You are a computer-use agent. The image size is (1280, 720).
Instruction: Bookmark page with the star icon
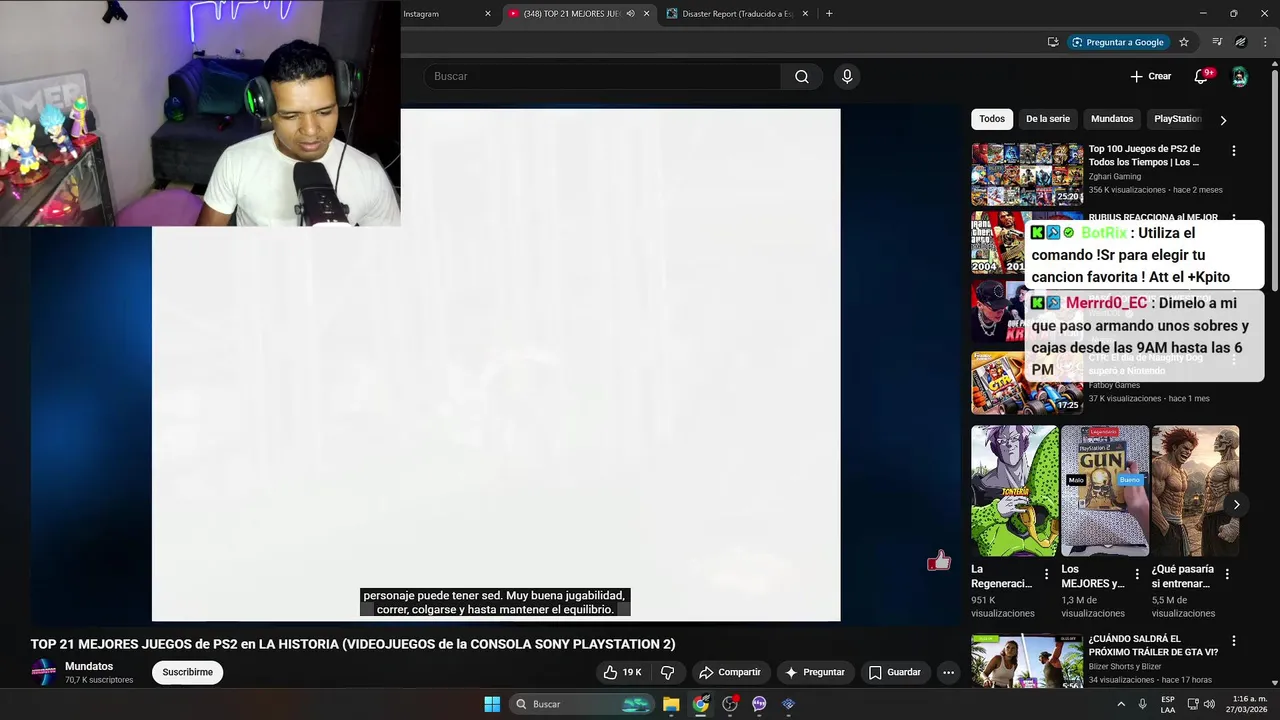pyautogui.click(x=1184, y=42)
